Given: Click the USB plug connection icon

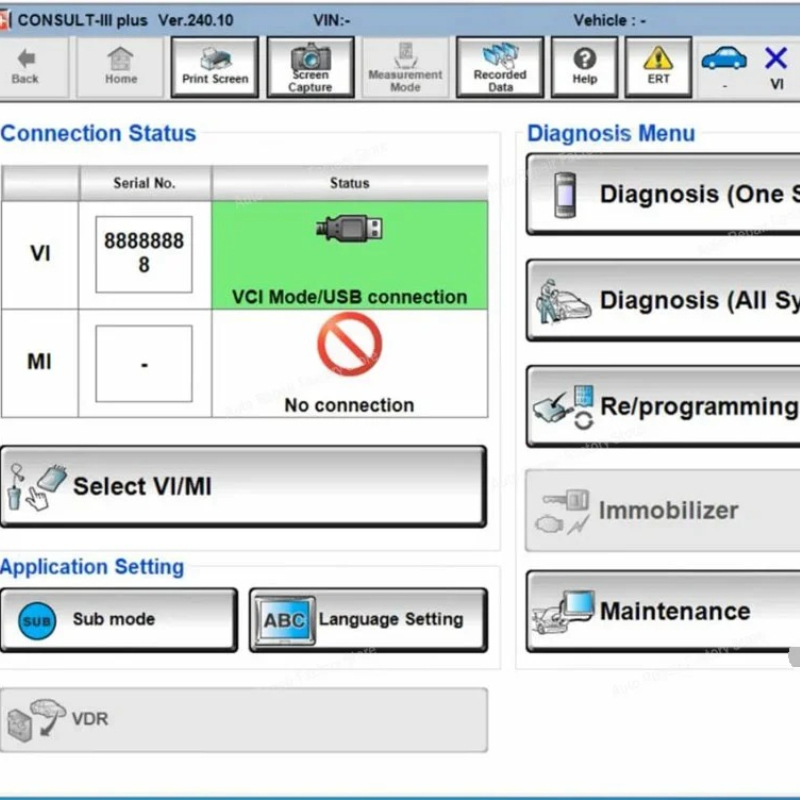Looking at the screenshot, I should [x=349, y=228].
